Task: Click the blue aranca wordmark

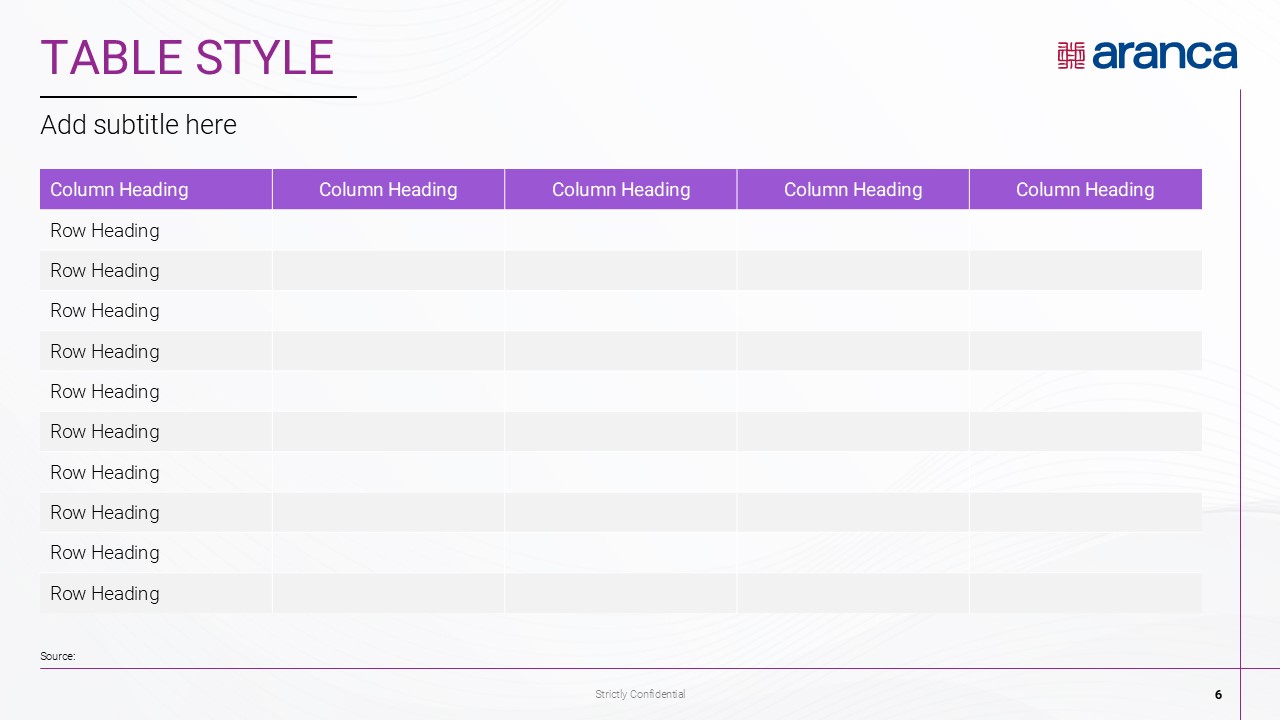Action: tap(1164, 55)
